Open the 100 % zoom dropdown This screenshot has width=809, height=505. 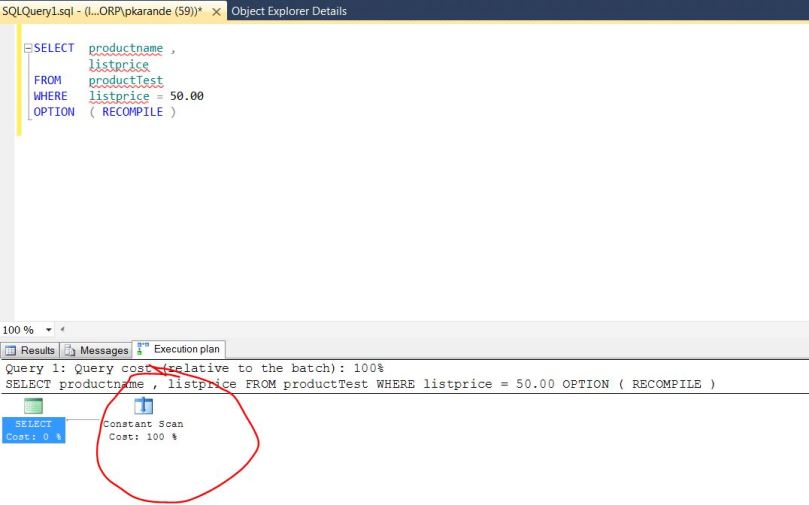point(48,330)
